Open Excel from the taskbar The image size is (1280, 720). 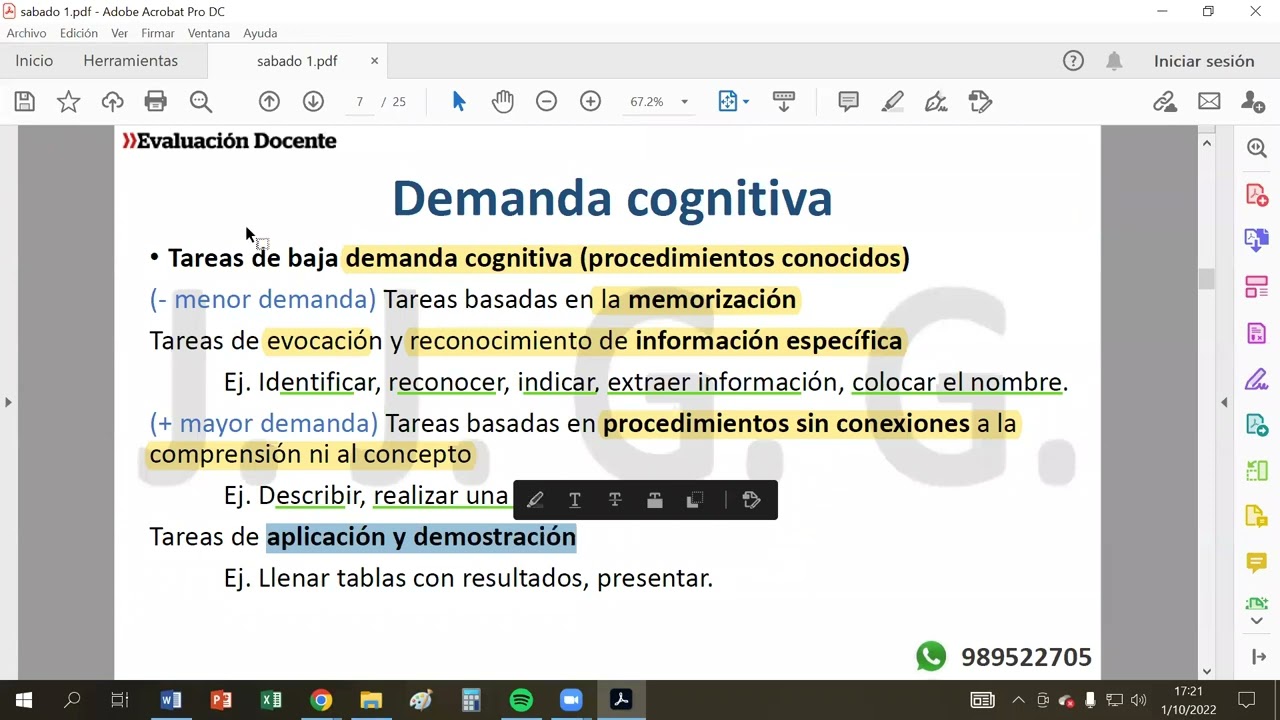click(271, 700)
